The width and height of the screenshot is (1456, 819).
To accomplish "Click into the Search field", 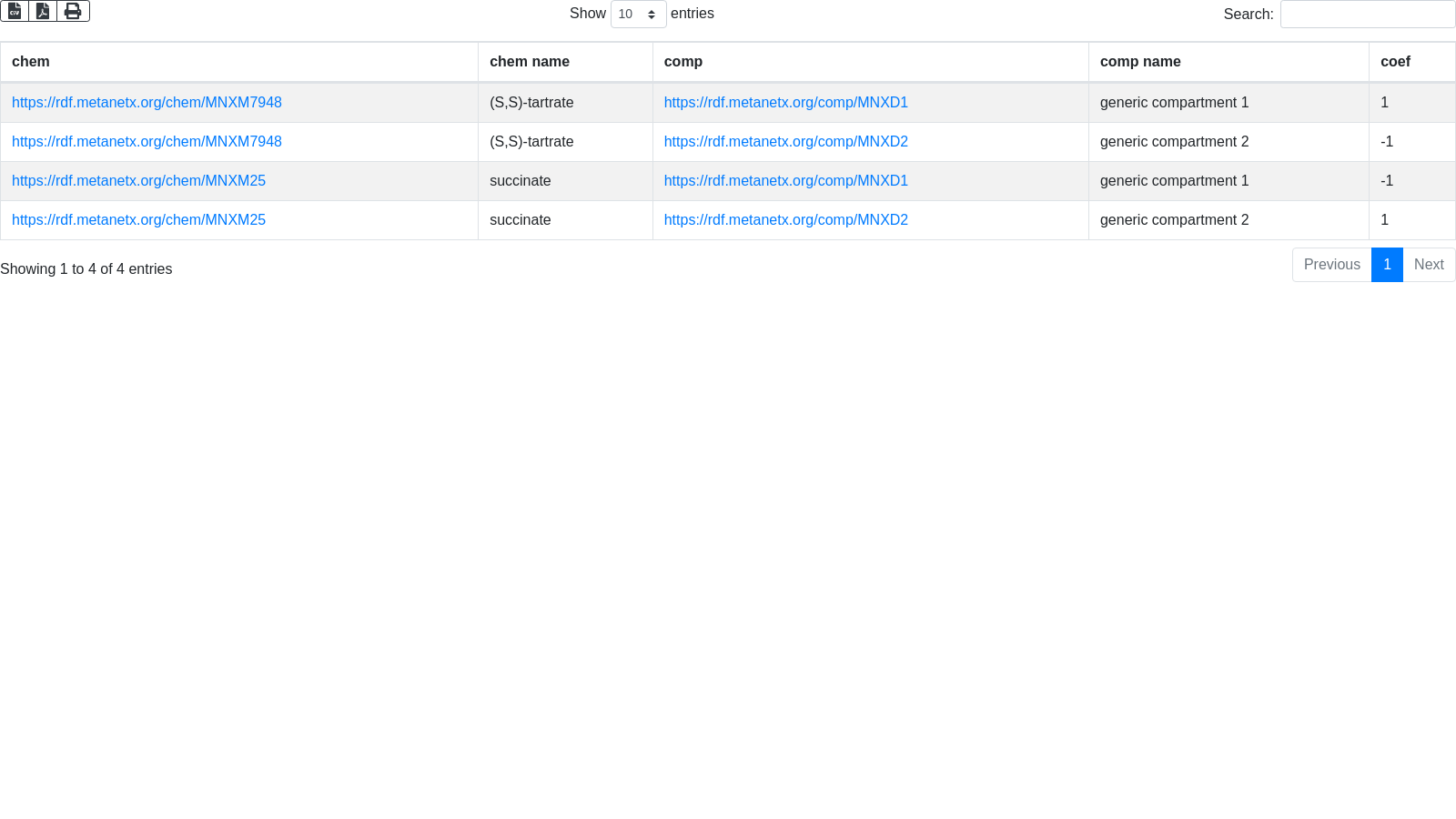I will pos(1367,15).
